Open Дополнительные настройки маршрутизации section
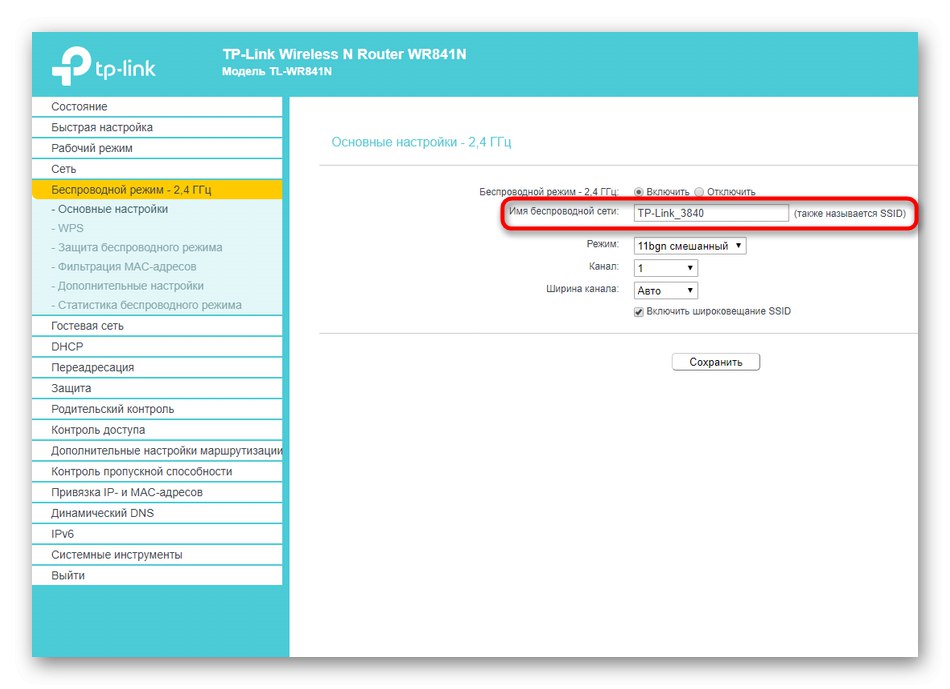 [157, 451]
